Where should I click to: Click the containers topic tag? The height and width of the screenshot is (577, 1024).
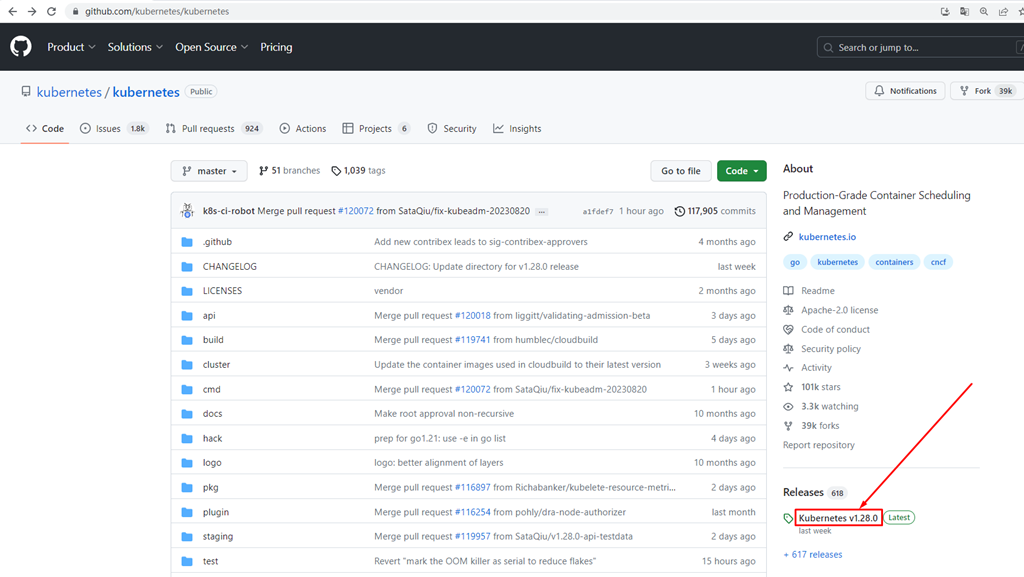(894, 262)
